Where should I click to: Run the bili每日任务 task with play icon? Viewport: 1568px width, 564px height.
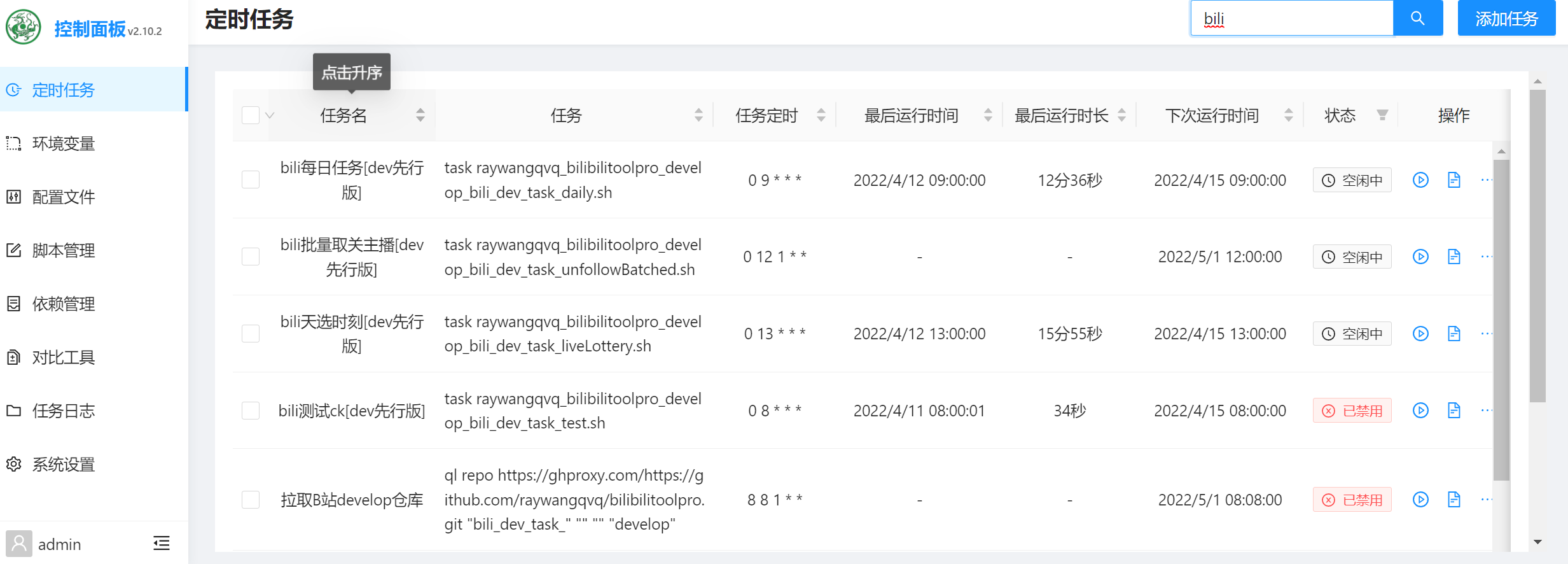pos(1420,180)
